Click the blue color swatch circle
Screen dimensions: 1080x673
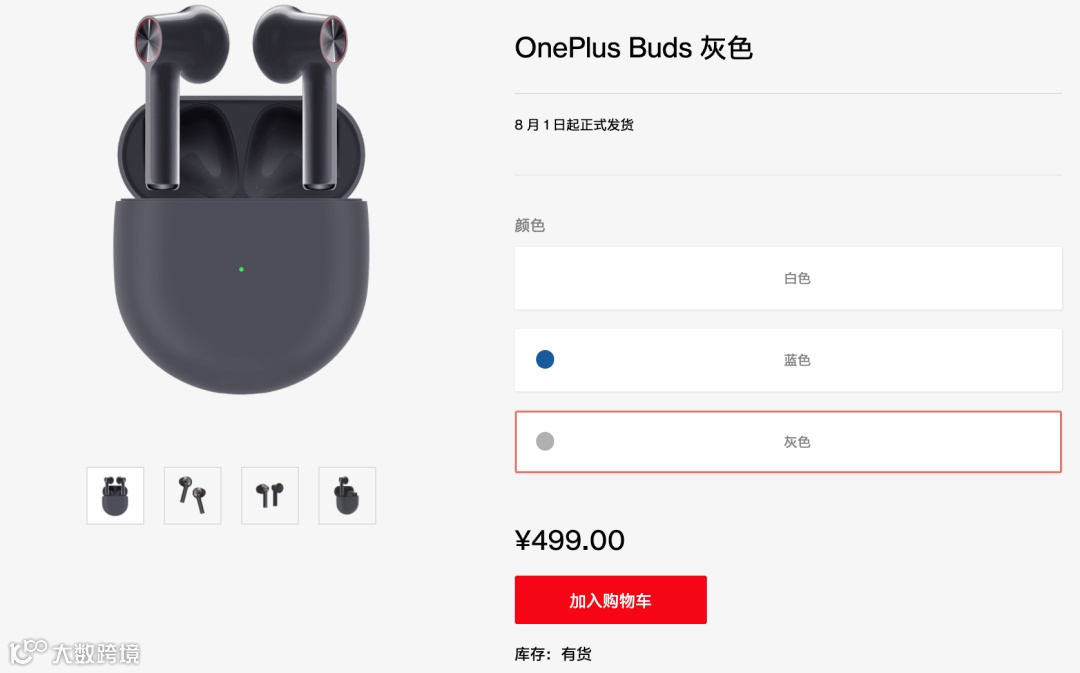(545, 360)
